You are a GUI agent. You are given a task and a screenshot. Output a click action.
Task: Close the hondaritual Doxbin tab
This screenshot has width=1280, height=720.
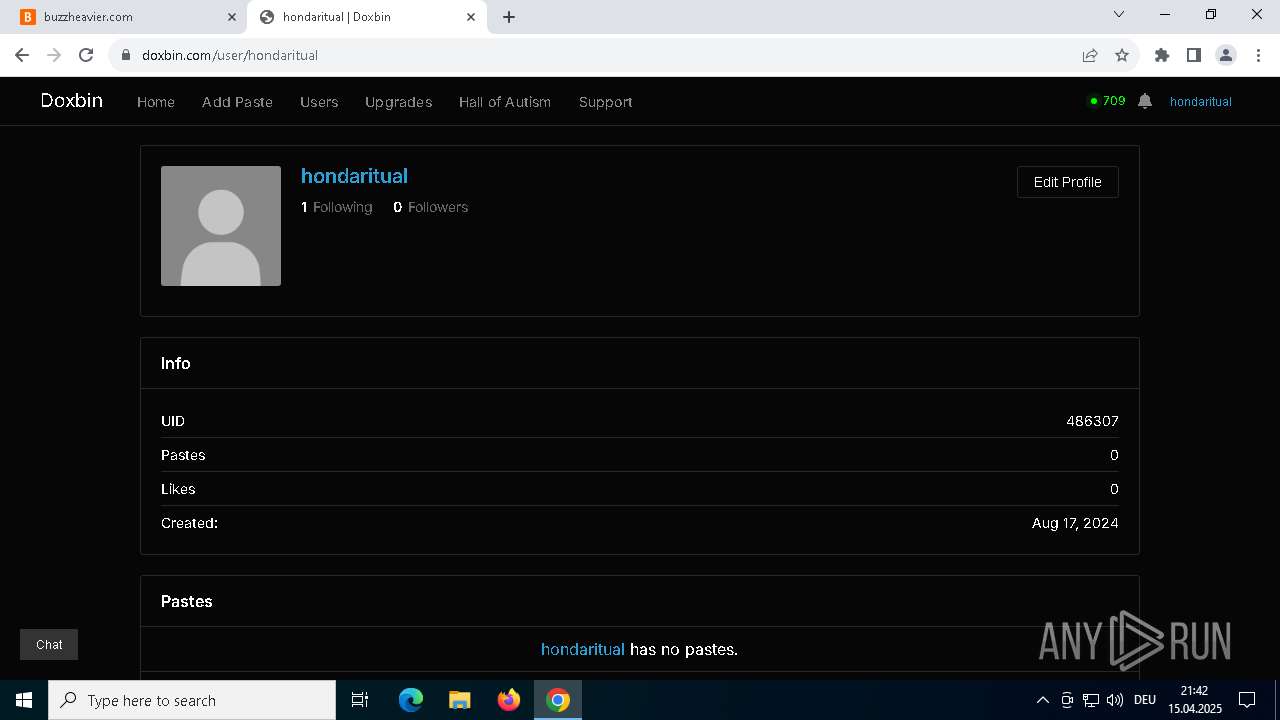click(471, 17)
